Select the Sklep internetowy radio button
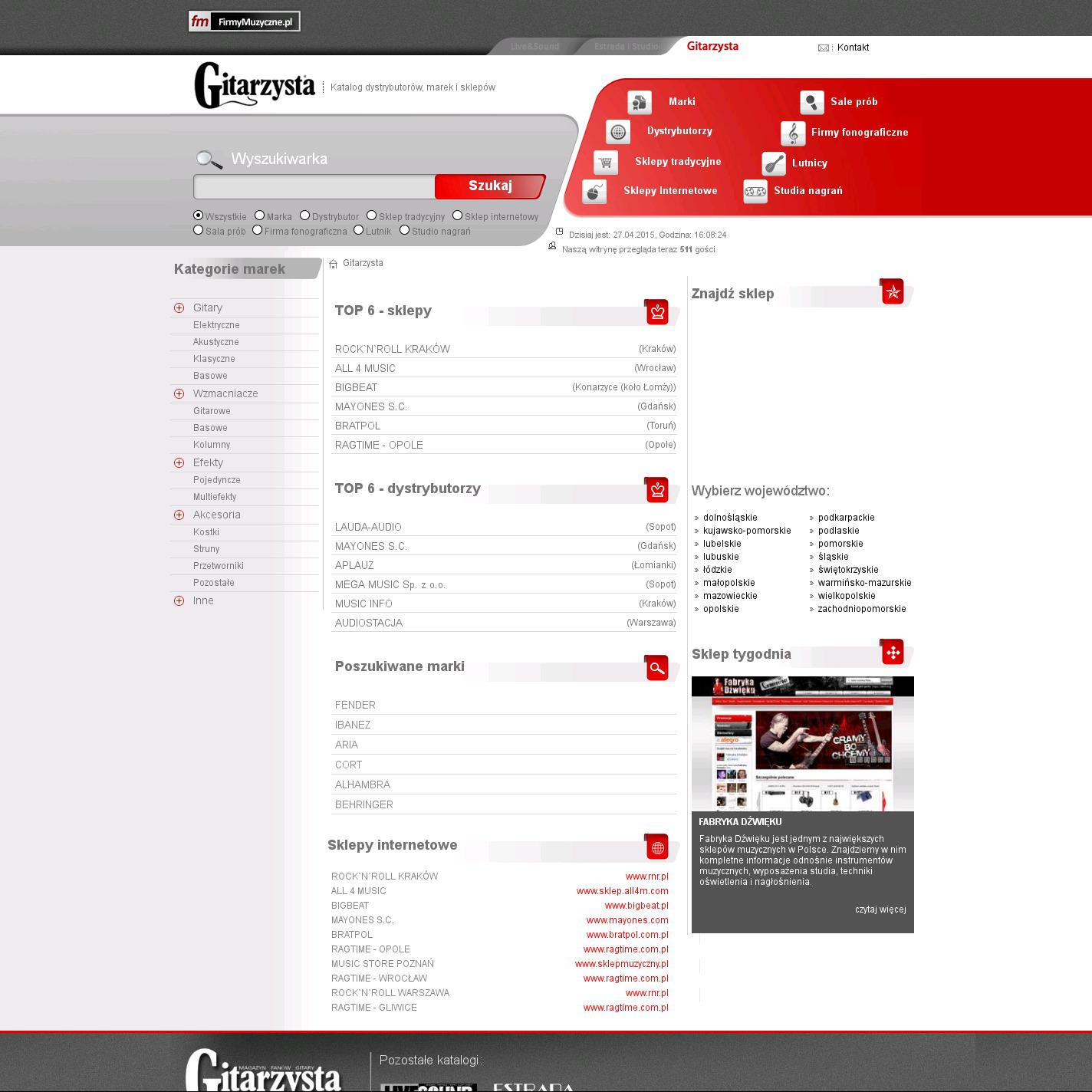The height and width of the screenshot is (1092, 1092). coord(458,215)
